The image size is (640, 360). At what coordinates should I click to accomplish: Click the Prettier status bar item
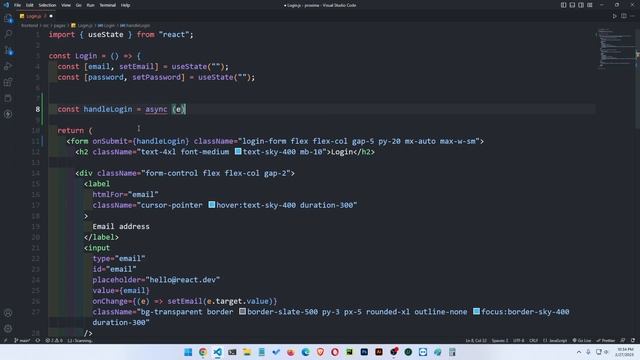pyautogui.click(x=605, y=340)
